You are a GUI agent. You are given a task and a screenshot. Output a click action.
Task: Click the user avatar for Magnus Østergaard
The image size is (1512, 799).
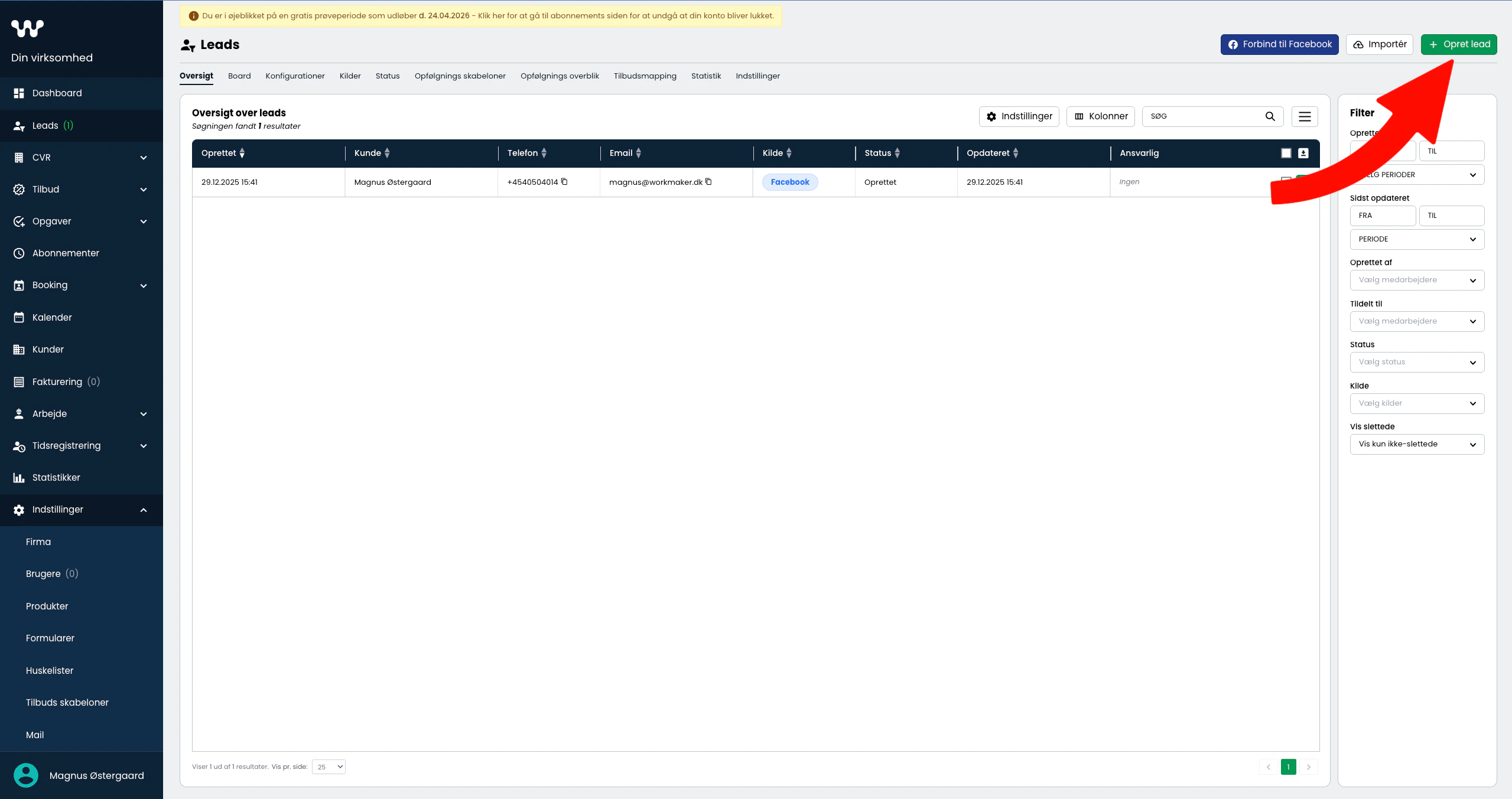click(x=26, y=775)
